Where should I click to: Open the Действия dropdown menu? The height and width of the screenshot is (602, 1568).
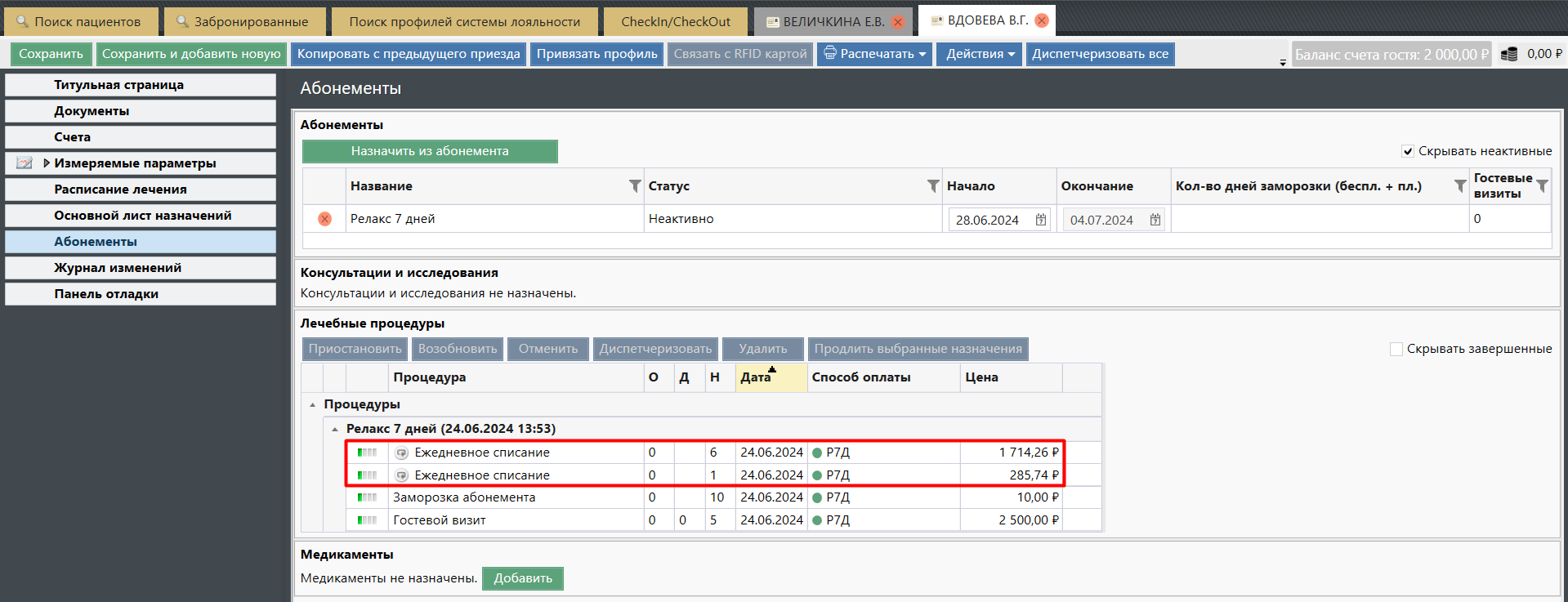click(979, 54)
